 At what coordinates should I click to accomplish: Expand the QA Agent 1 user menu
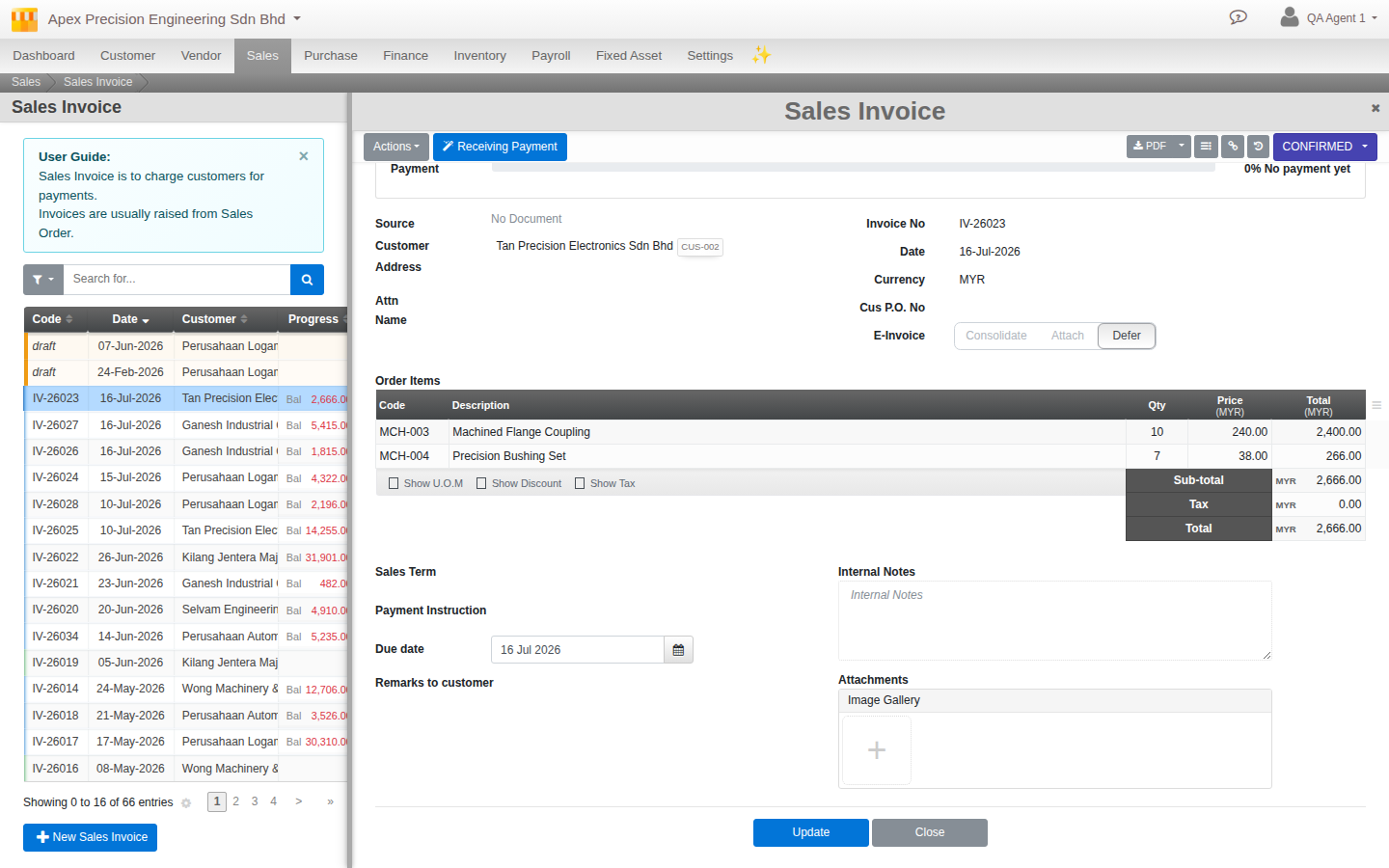click(x=1342, y=18)
